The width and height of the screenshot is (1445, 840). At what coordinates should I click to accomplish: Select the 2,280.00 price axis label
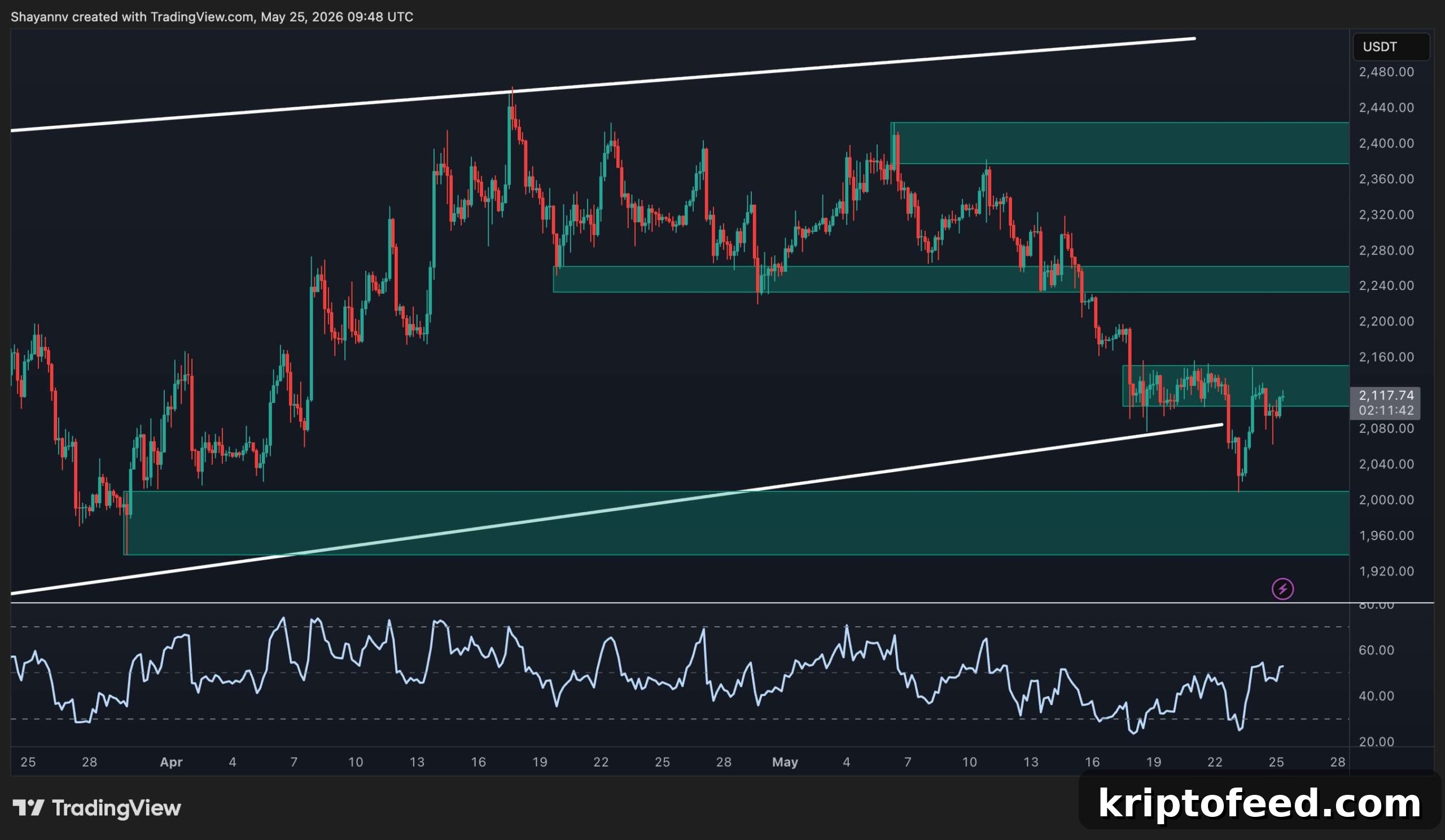coord(1386,250)
